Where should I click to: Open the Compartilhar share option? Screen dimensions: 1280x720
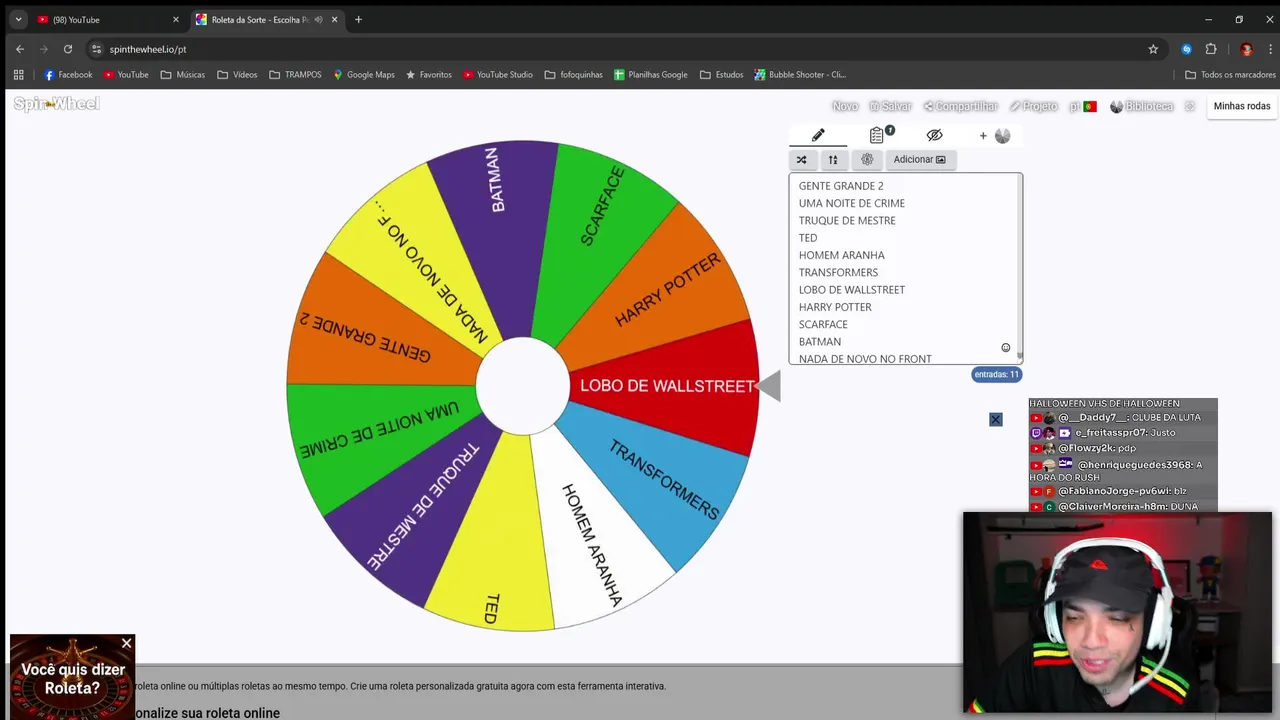click(x=961, y=106)
